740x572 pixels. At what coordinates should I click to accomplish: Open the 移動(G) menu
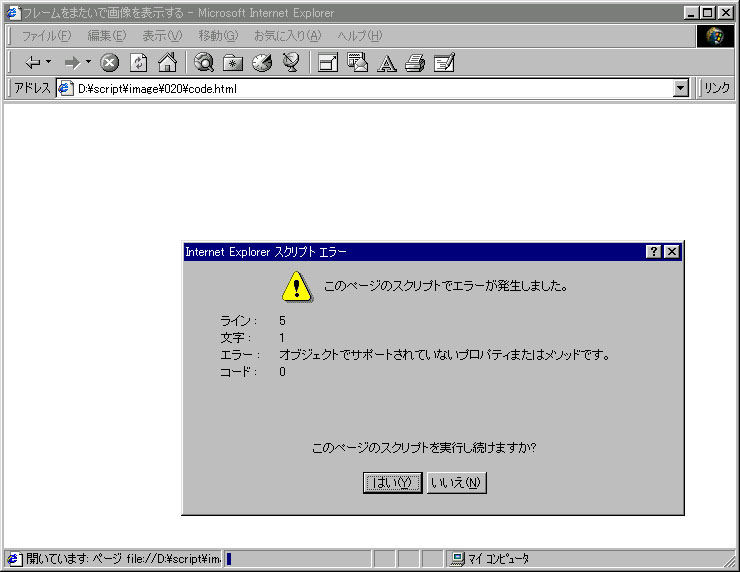218,36
